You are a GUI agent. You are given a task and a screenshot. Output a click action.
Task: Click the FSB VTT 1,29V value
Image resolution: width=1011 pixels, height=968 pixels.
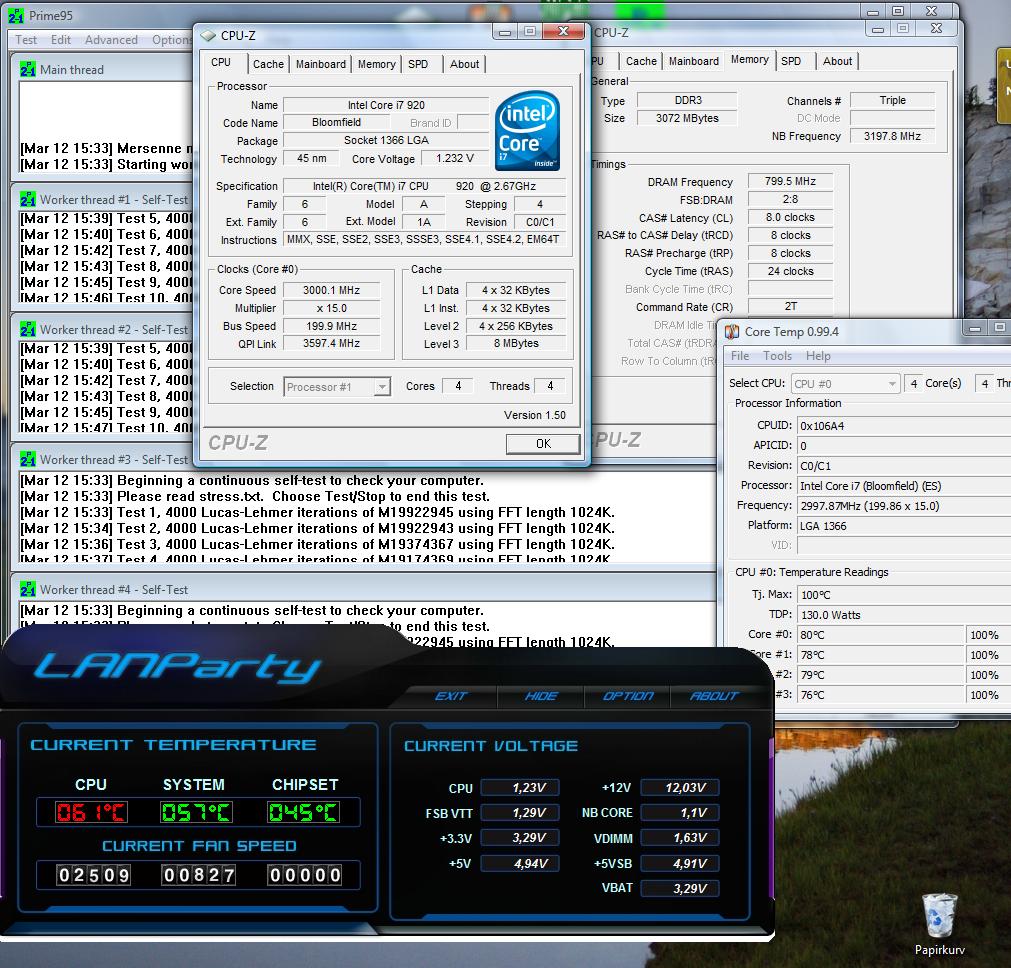[520, 813]
